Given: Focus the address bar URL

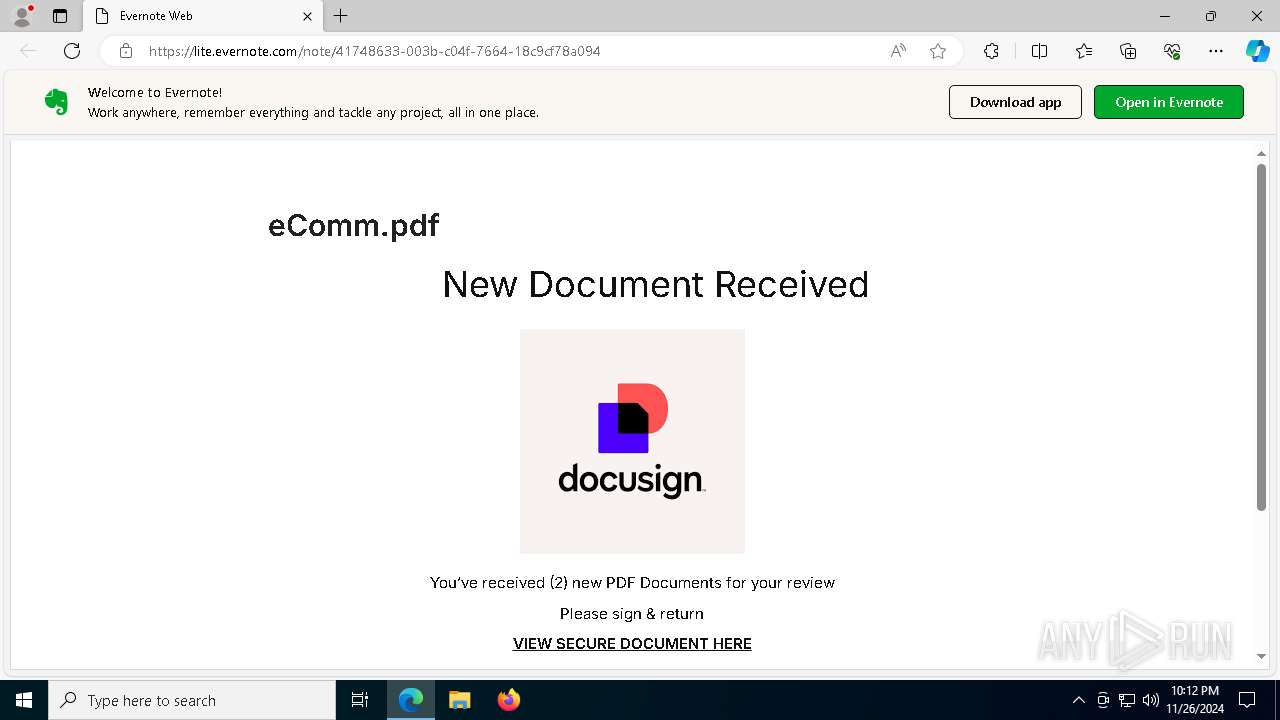Looking at the screenshot, I should pos(374,51).
